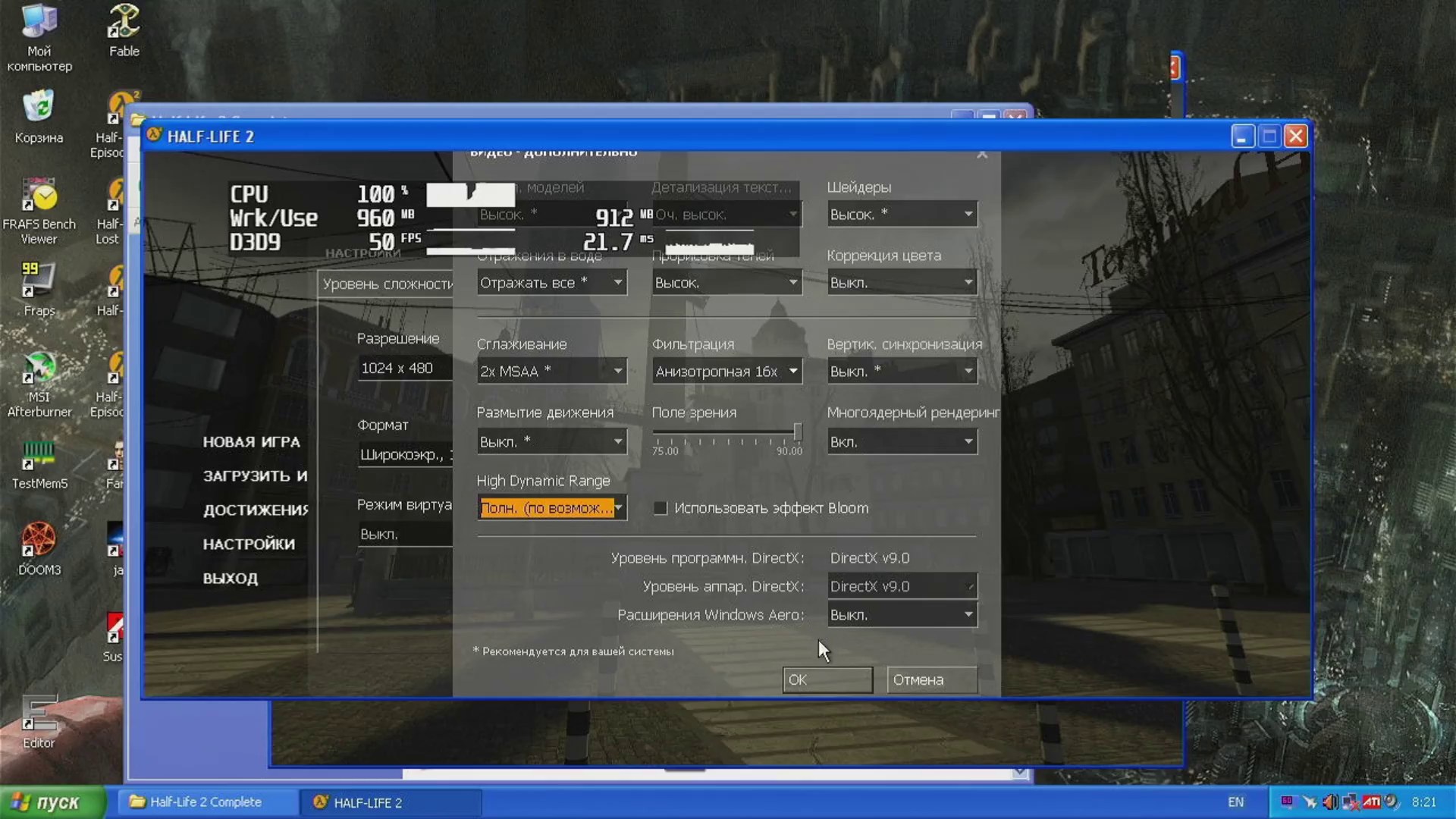Image resolution: width=1456 pixels, height=819 pixels.
Task: Select ВЫХОД in the main menu
Action: (231, 579)
